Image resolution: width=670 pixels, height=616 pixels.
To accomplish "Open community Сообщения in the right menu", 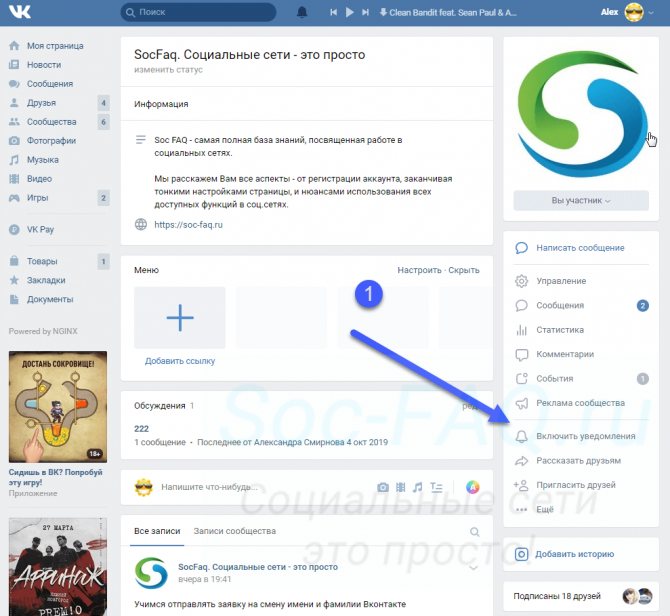I will tap(560, 305).
